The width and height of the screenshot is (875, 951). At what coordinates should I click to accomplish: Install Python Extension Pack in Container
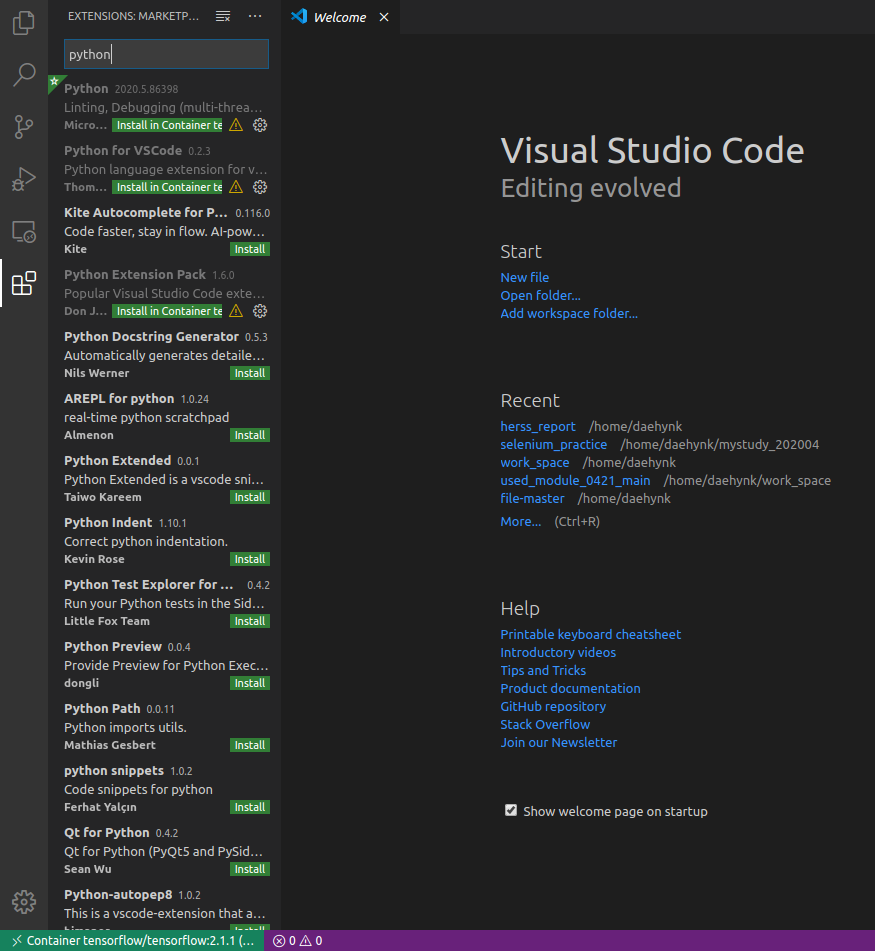167,311
